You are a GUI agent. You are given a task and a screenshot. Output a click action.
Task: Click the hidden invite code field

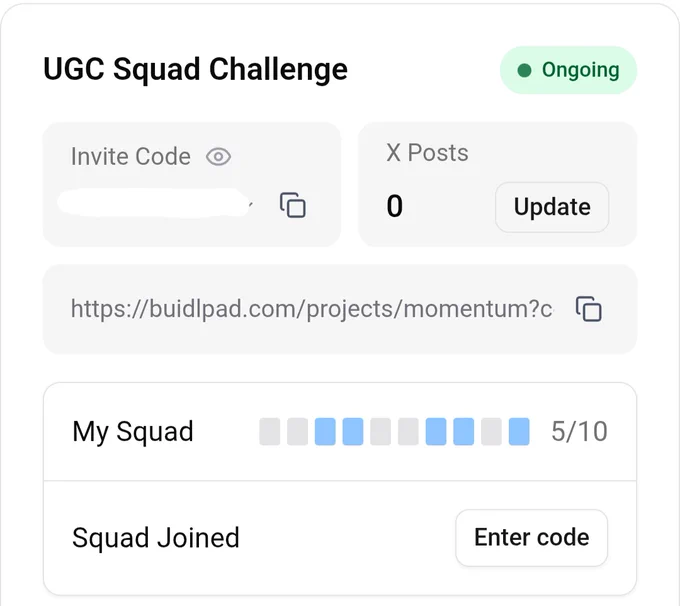click(x=155, y=203)
